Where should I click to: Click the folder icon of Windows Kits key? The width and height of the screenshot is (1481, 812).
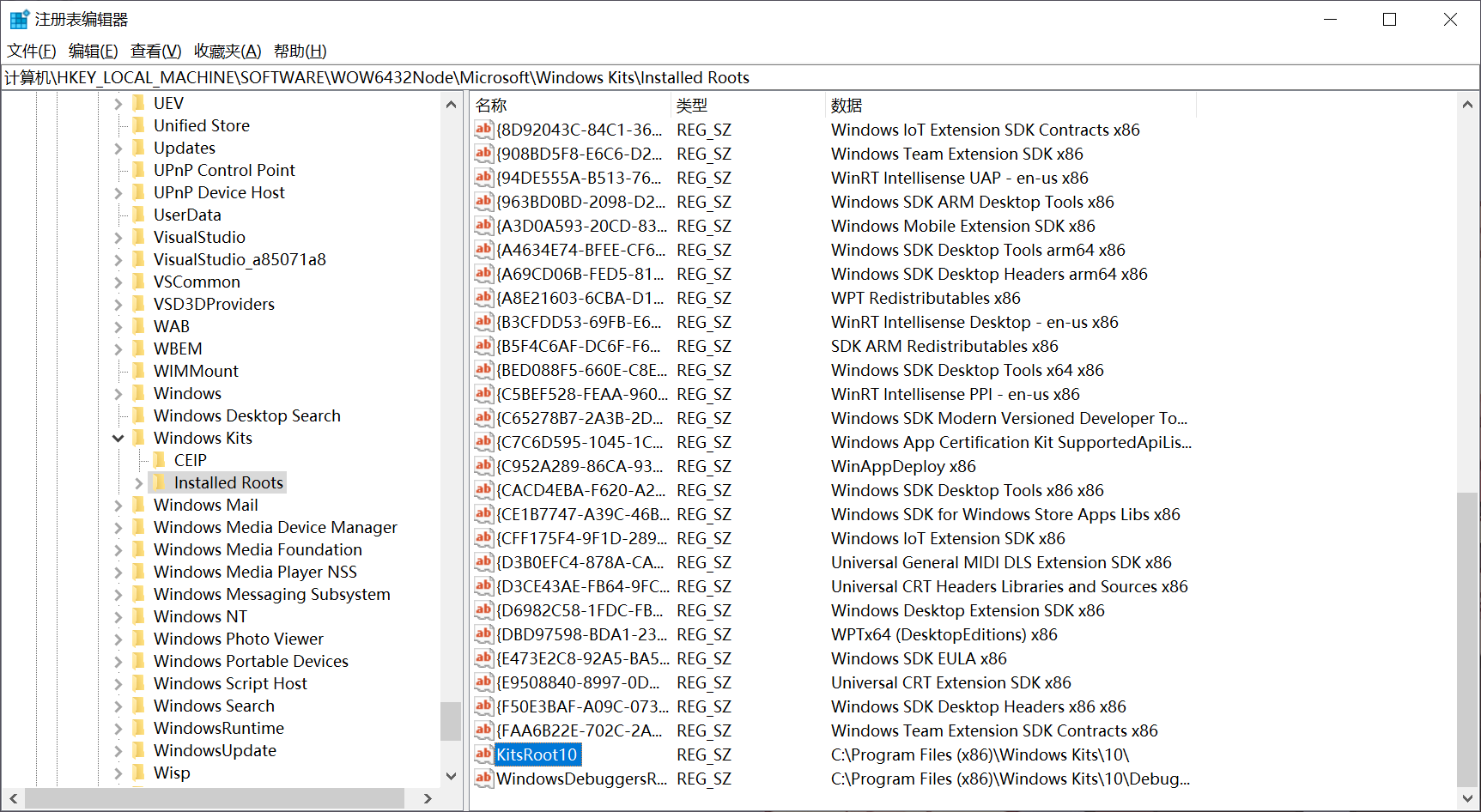138,438
